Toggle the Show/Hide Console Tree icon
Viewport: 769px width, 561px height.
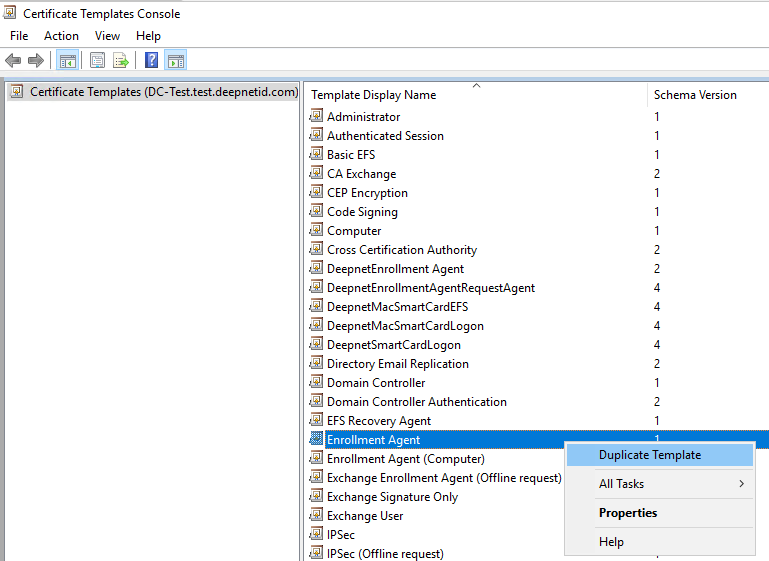point(68,60)
